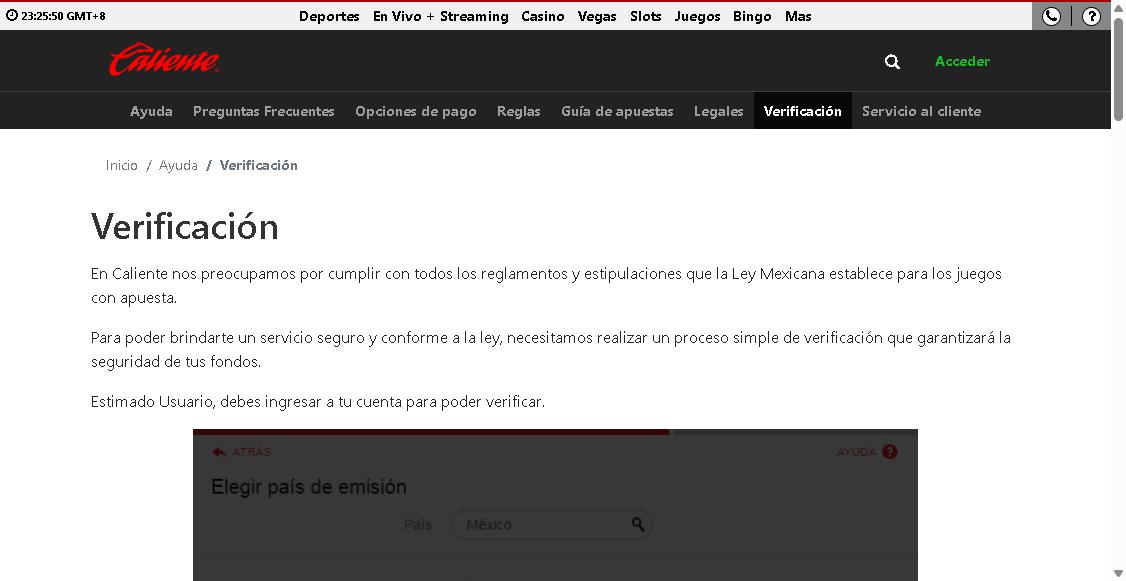
Task: Click the 23:25:50 GMT+8 time text
Action: tap(63, 15)
